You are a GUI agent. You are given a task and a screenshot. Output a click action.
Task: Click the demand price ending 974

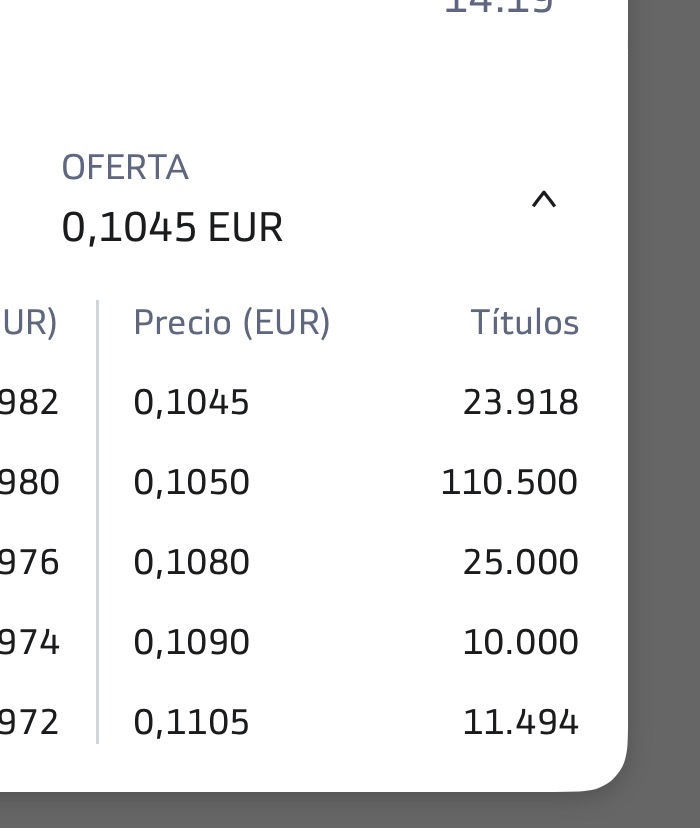coord(29,642)
